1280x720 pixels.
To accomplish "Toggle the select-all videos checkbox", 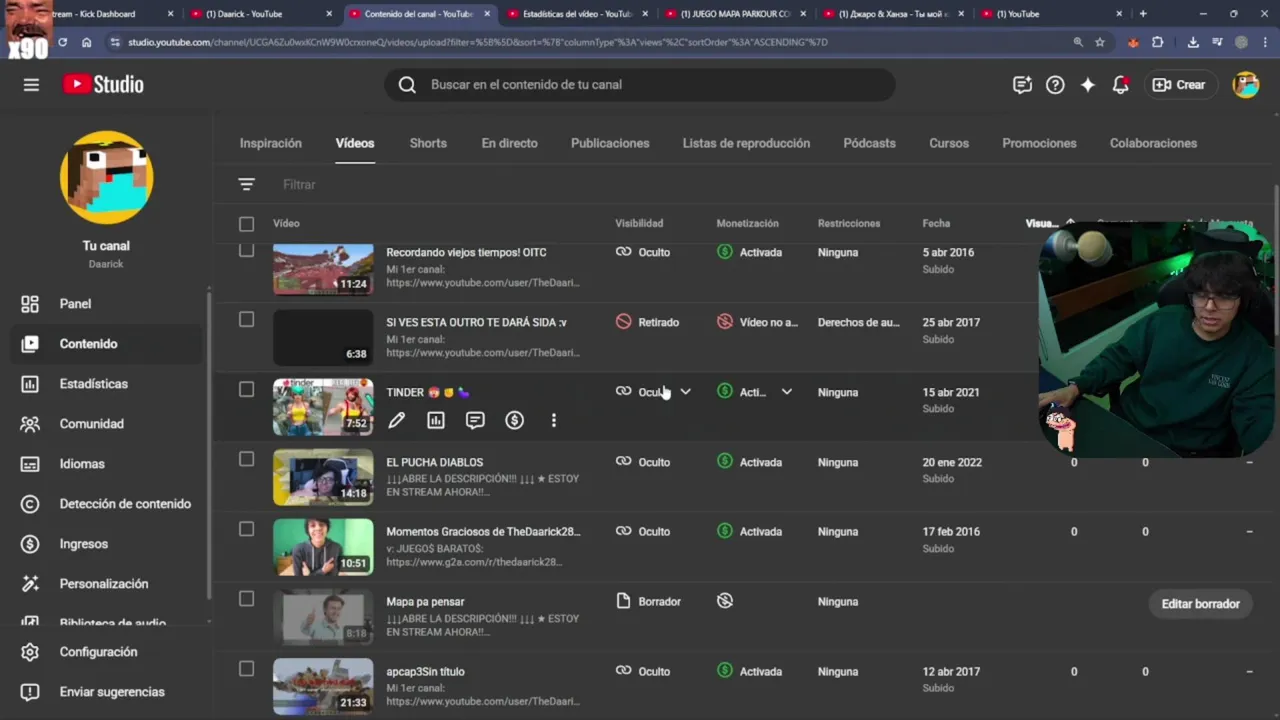I will coord(247,224).
